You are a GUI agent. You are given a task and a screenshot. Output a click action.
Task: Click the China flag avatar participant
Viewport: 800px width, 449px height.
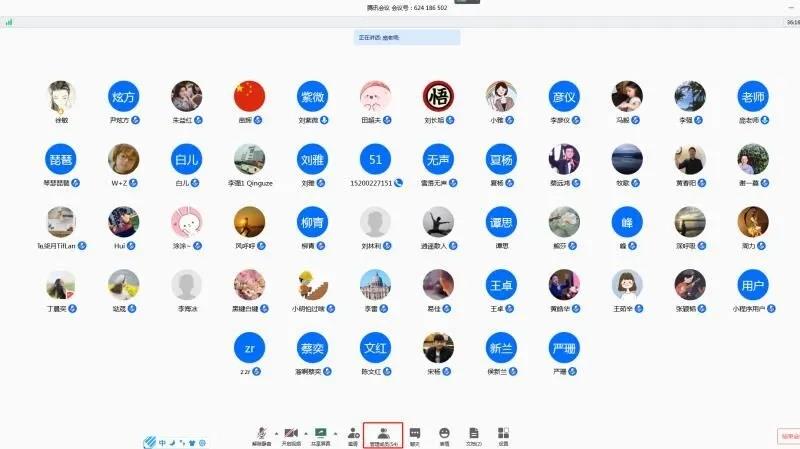(x=249, y=97)
